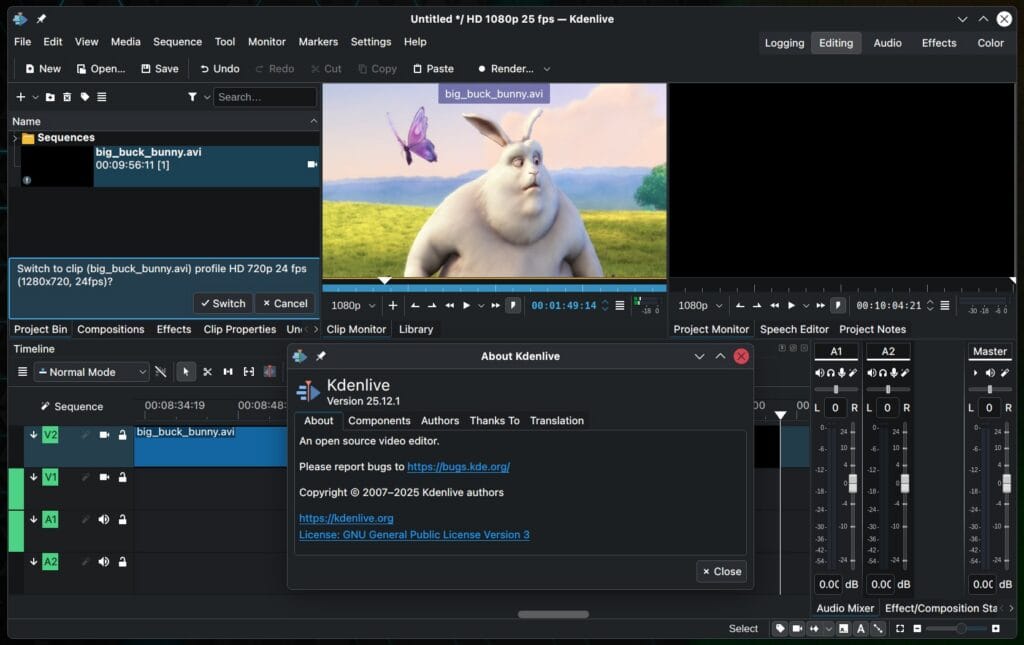Open the Render dialog from the toolbar
This screenshot has width=1024, height=645.
510,68
